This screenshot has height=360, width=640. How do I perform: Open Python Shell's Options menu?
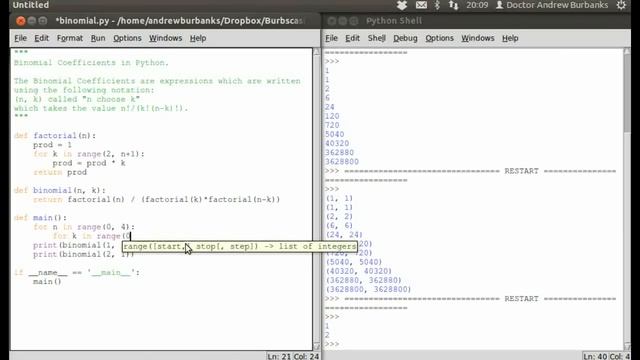point(439,38)
